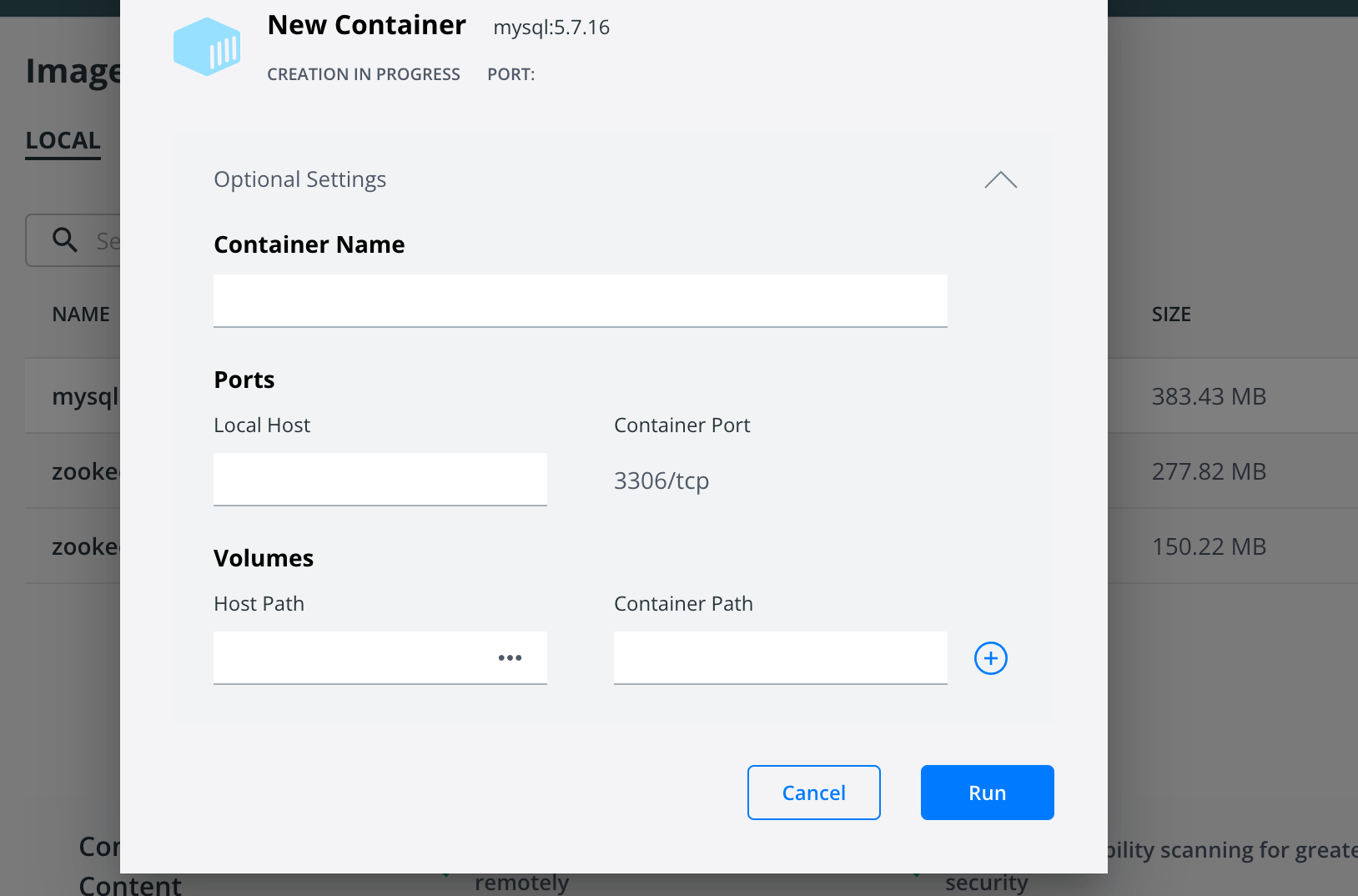
Task: Click the Container Name input field
Action: [580, 300]
